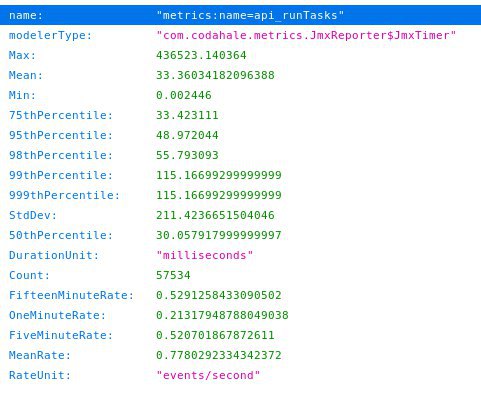Screen dimensions: 481x417
Task: Select the "999thPercentile:" key
Action: tap(64, 195)
